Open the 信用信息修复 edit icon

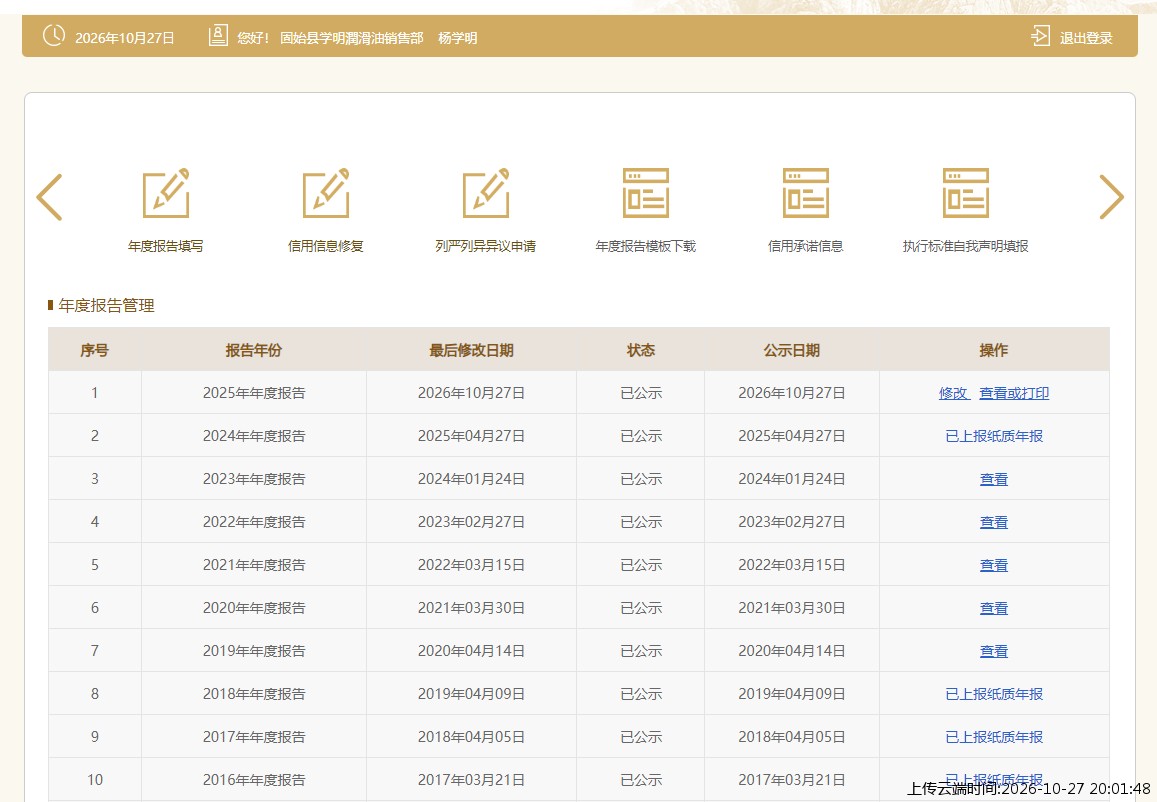coord(326,193)
